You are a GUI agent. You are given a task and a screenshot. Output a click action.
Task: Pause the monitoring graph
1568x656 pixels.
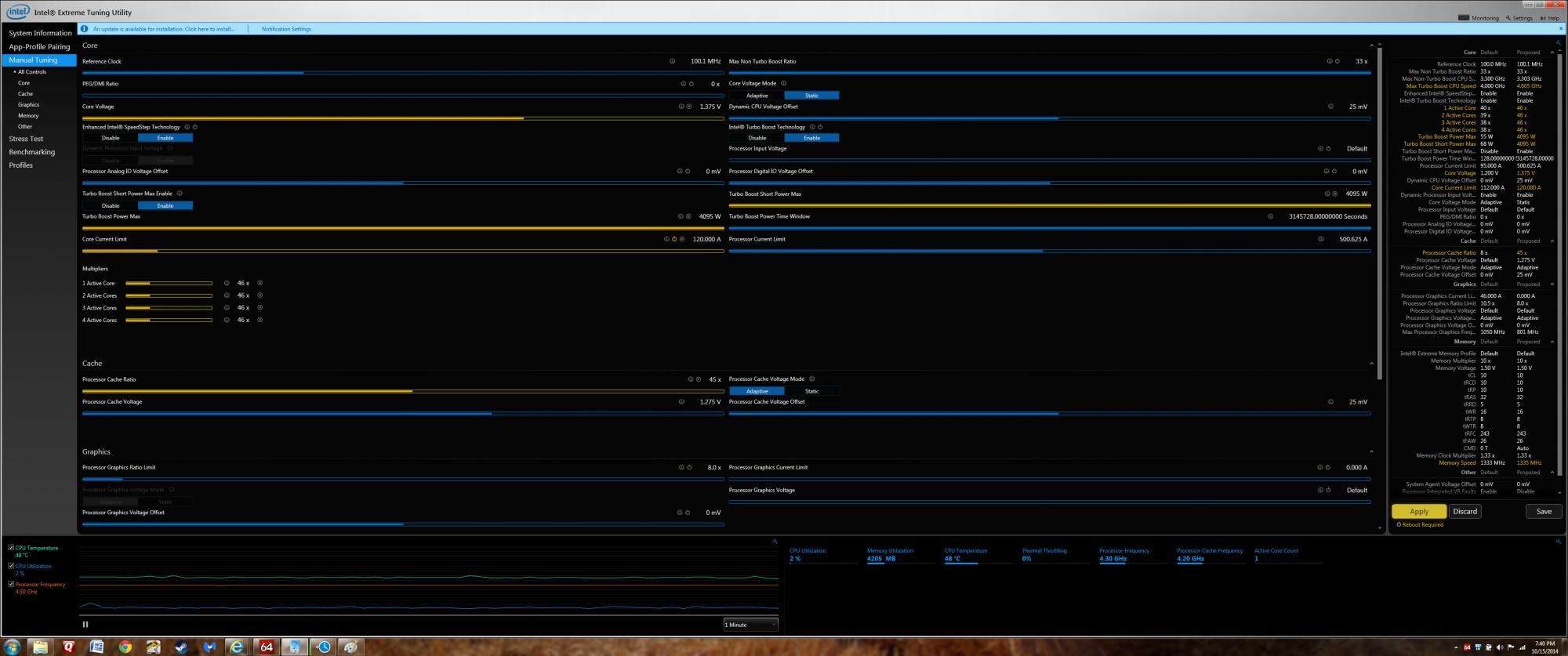pos(85,625)
